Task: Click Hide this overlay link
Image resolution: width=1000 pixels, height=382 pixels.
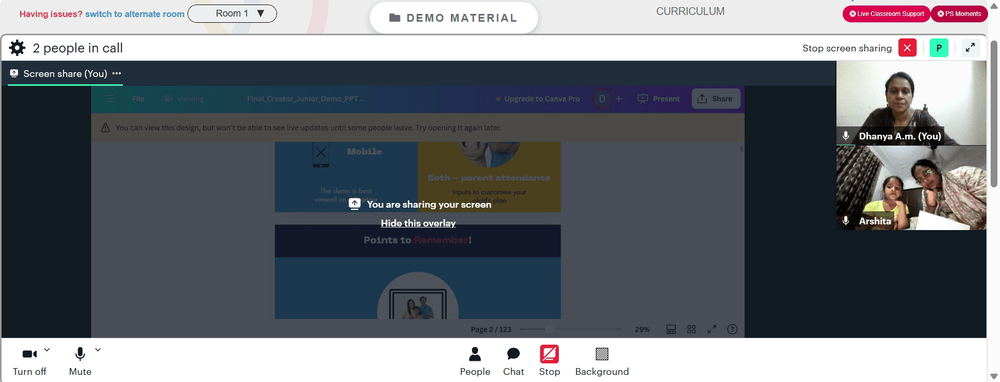Action: click(x=418, y=223)
